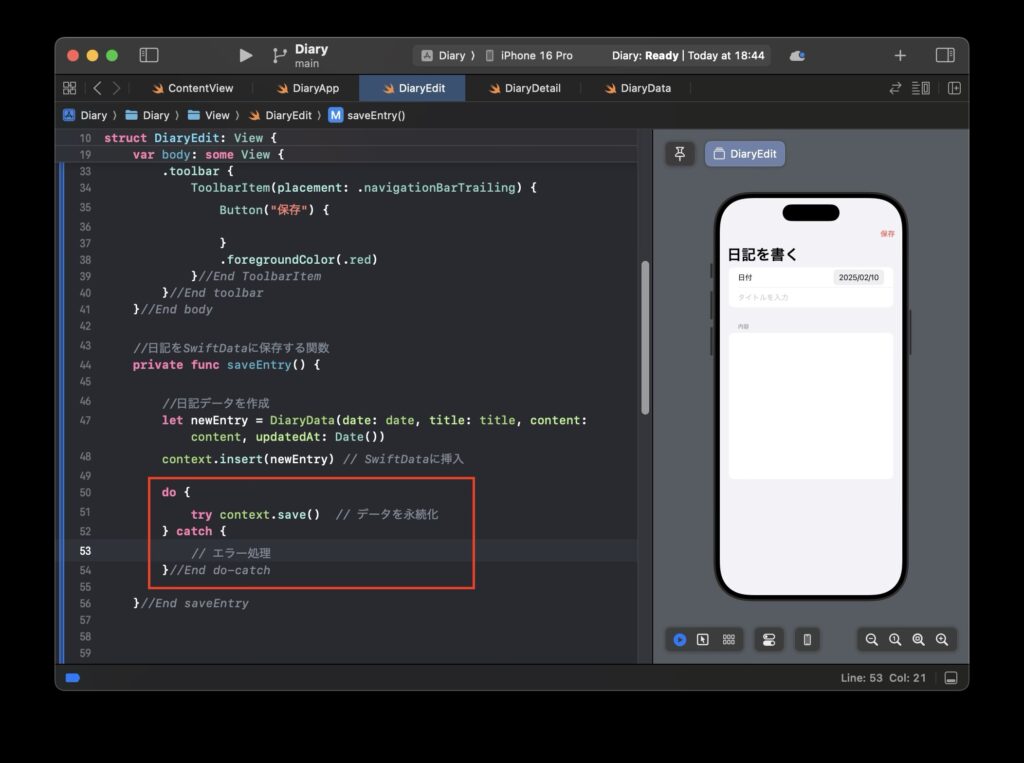Open saveEntry() method breadcrumb
Image resolution: width=1024 pixels, height=763 pixels.
[x=367, y=116]
